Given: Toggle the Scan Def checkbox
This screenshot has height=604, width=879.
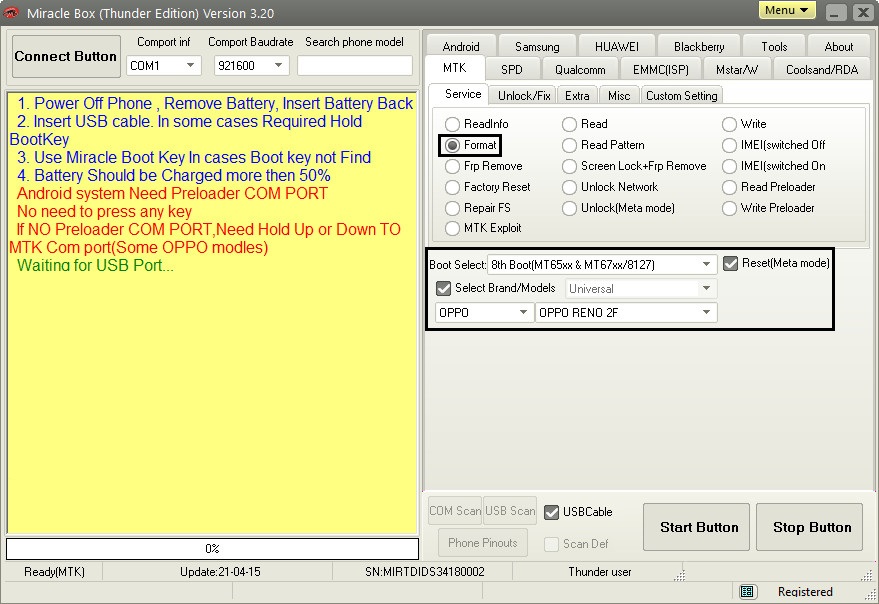Looking at the screenshot, I should tap(552, 544).
